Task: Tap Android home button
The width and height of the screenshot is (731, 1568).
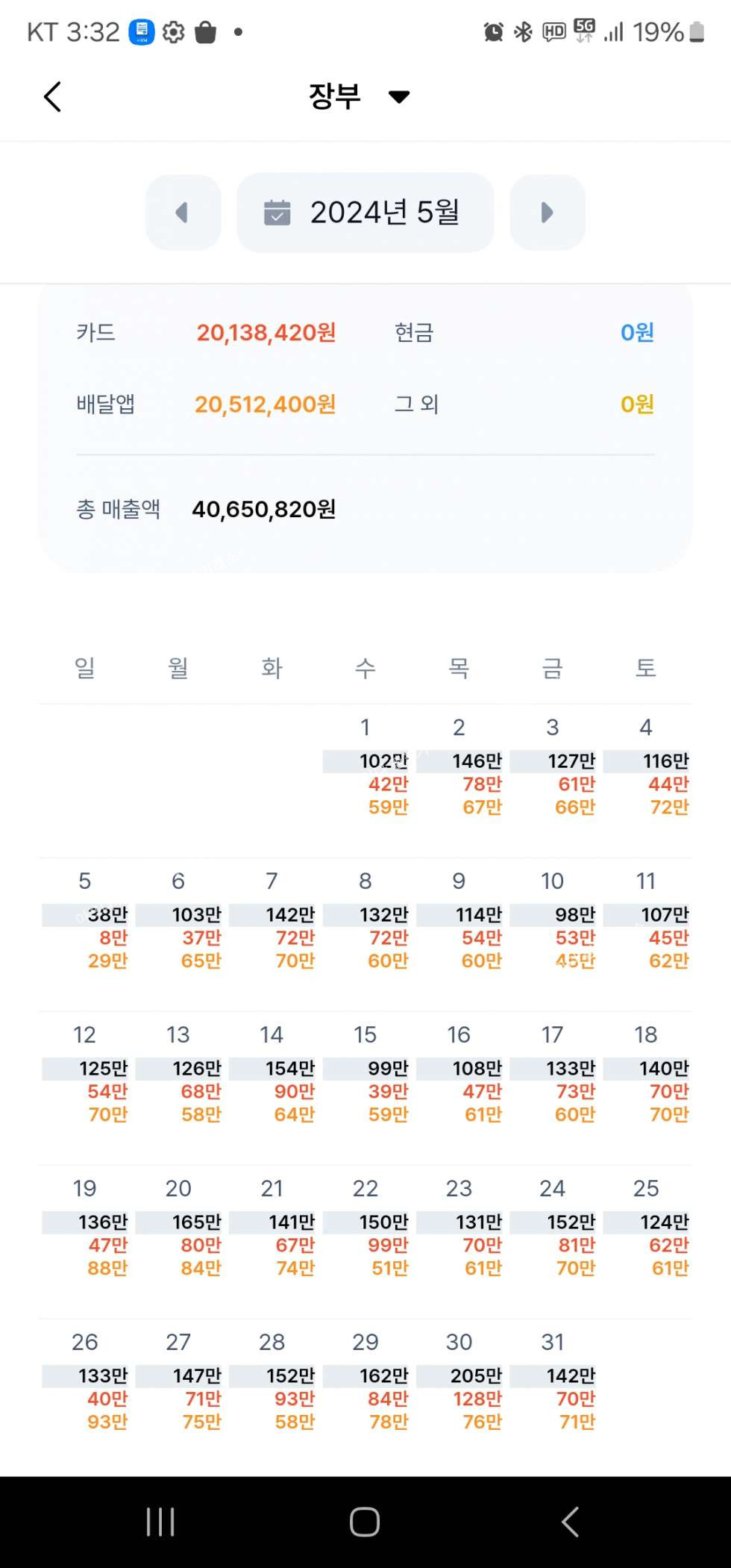Action: coord(365,1522)
